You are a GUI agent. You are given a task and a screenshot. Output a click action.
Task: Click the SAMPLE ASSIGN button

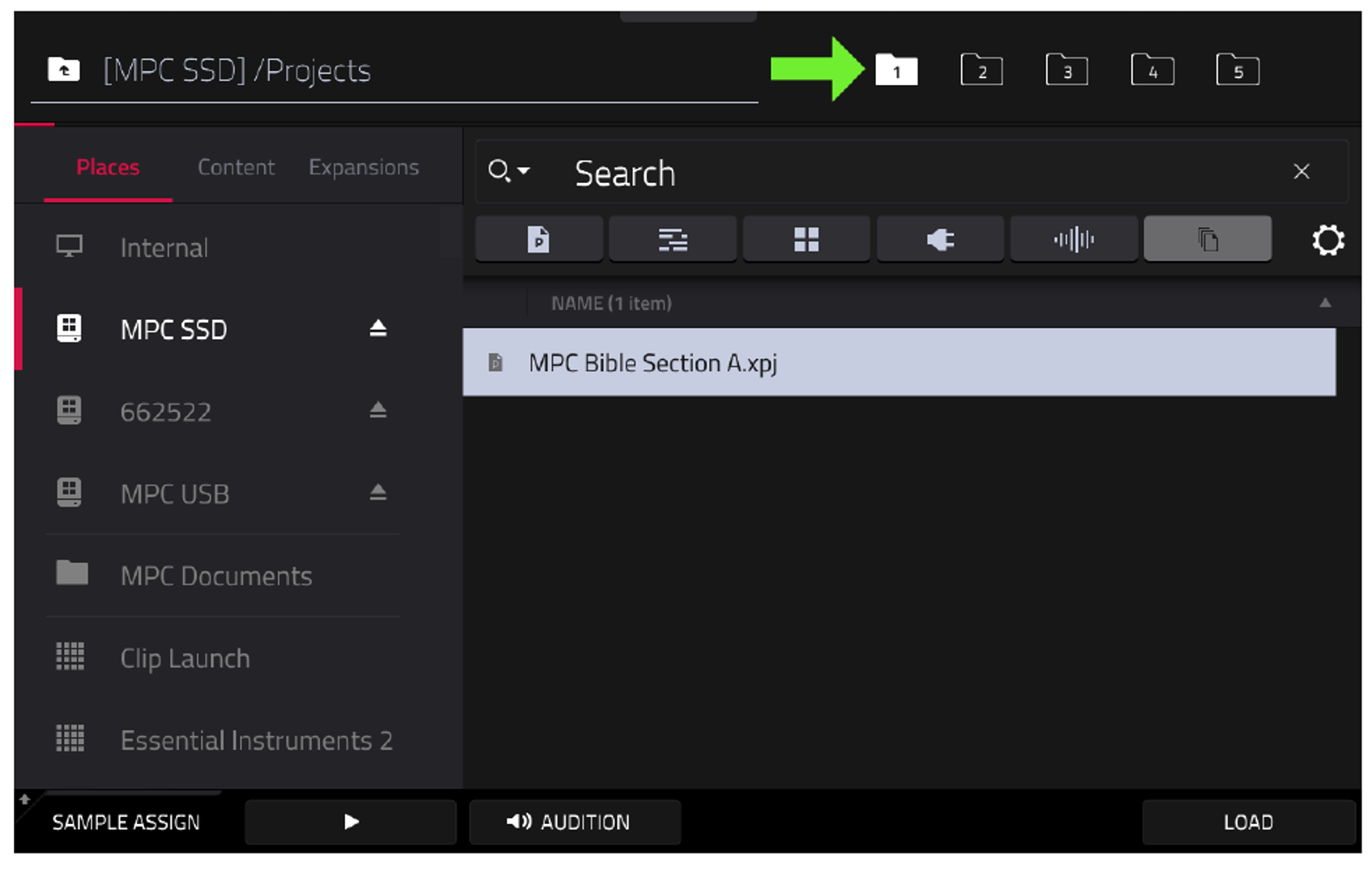pyautogui.click(x=126, y=822)
